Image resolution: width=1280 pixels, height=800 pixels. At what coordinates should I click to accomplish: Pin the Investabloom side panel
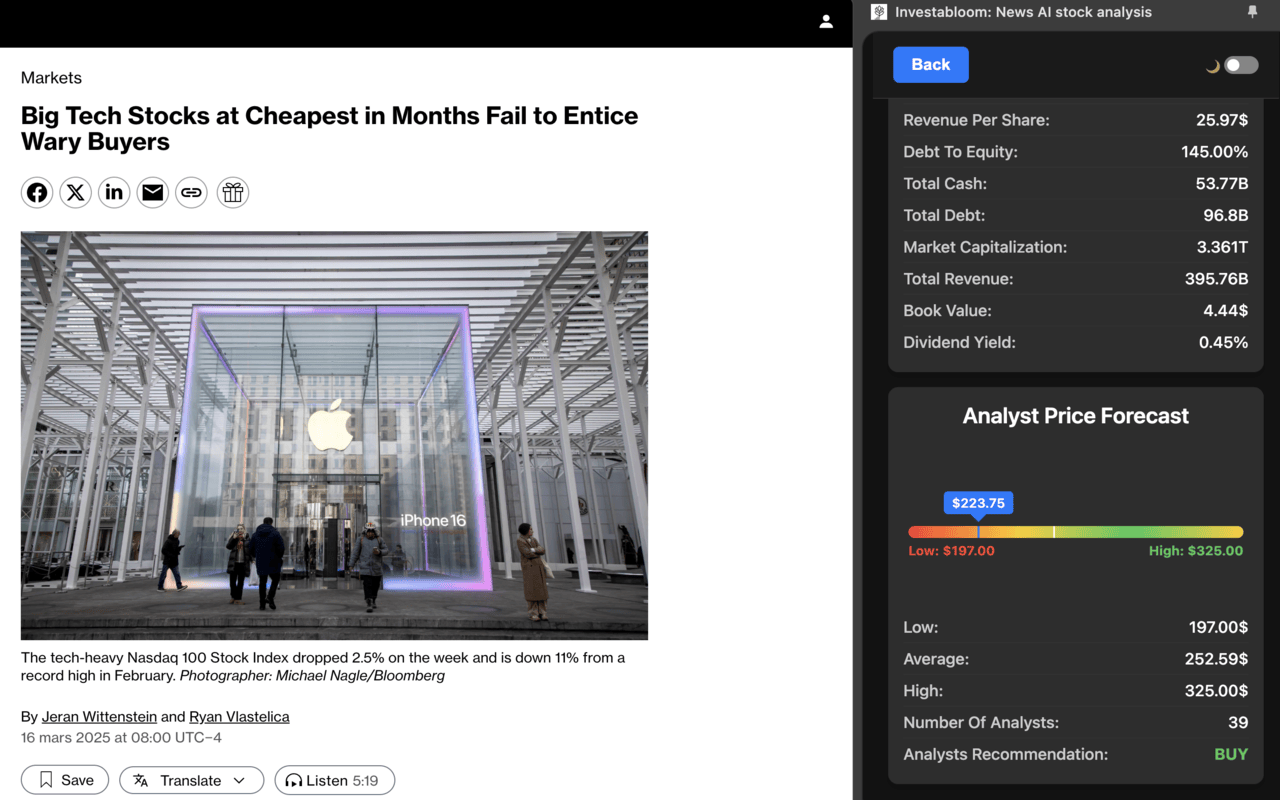1252,12
